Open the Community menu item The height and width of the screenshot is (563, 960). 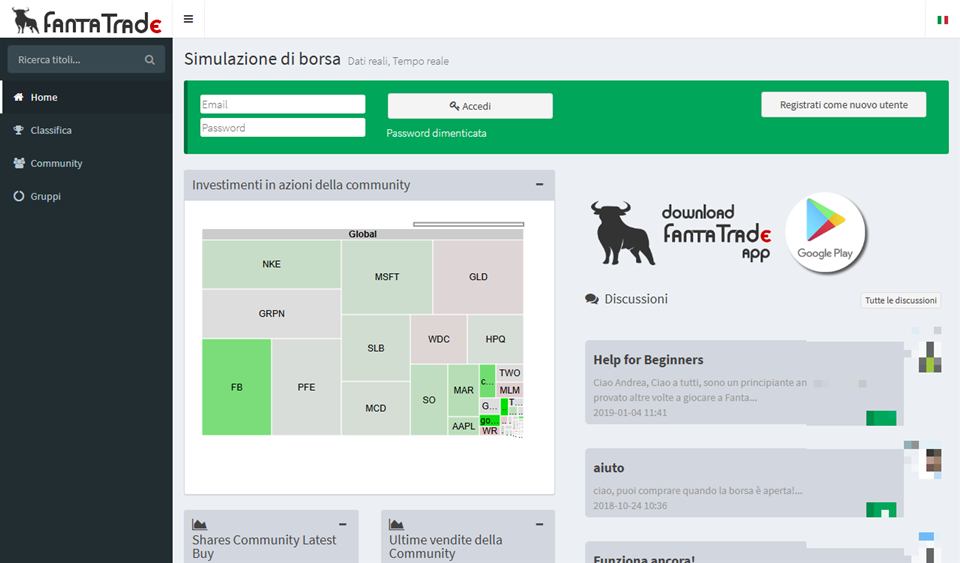click(86, 163)
